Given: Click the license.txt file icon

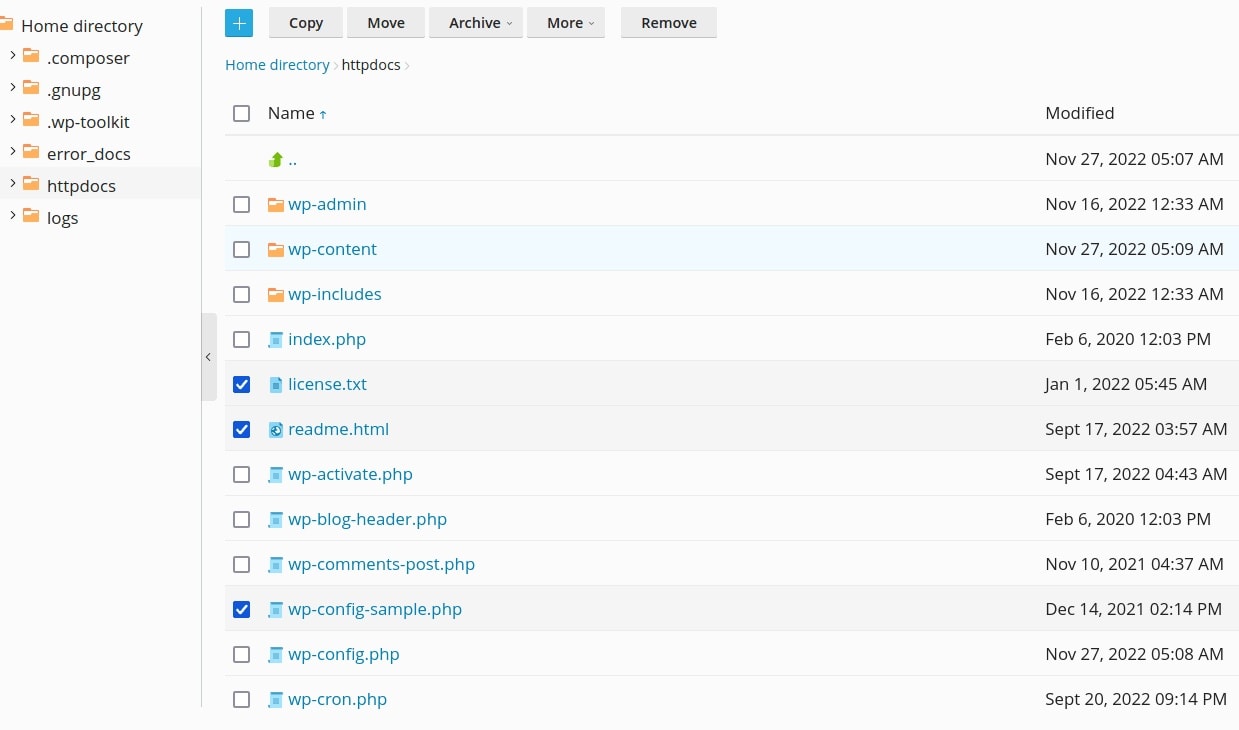Looking at the screenshot, I should tap(276, 384).
